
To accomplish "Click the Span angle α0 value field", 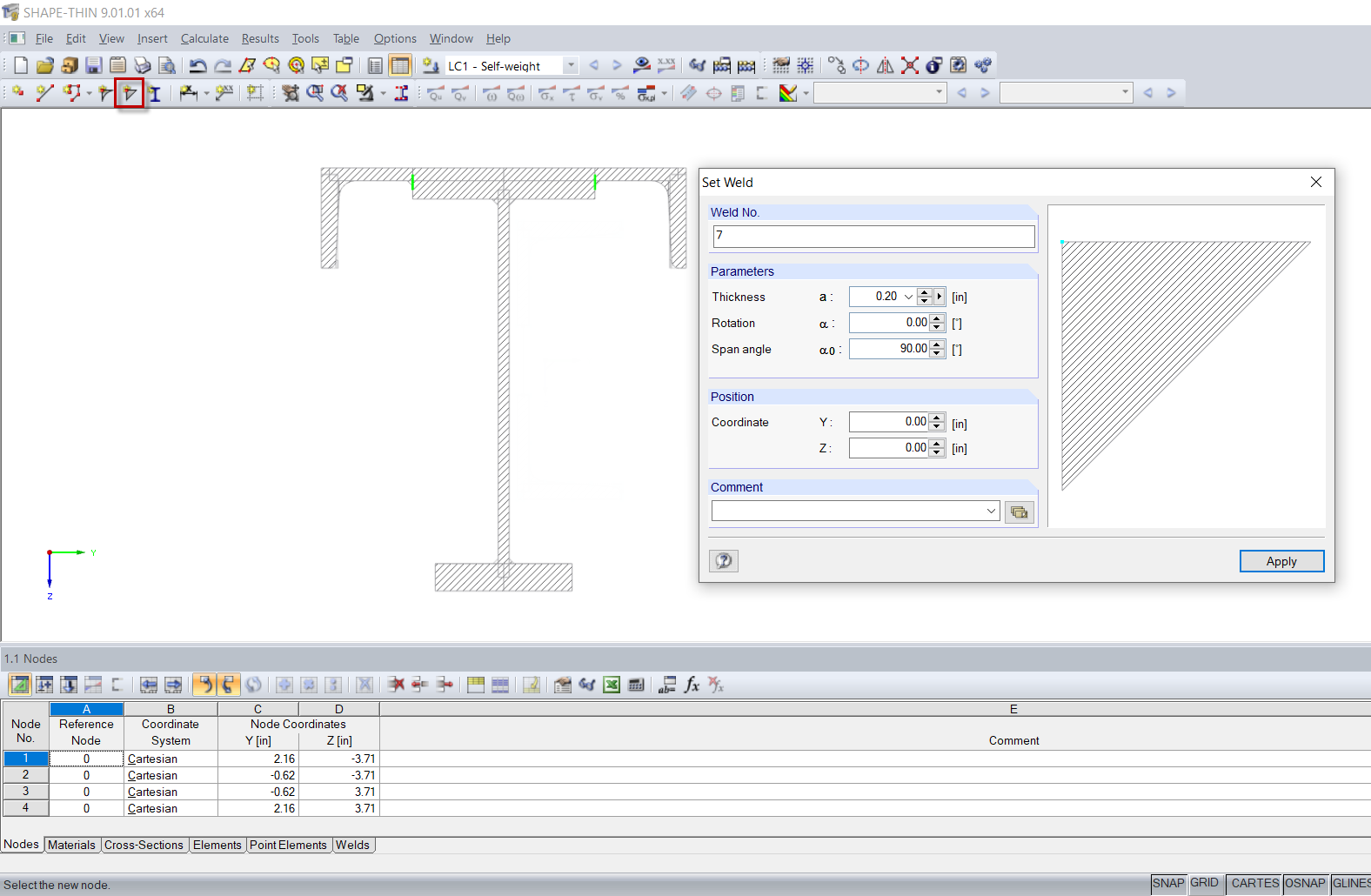I will (x=889, y=349).
